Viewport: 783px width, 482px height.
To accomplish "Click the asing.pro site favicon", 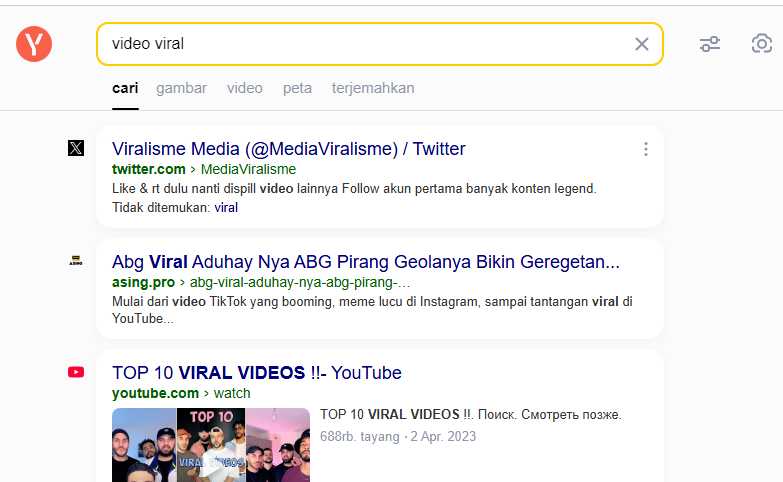I will click(76, 260).
